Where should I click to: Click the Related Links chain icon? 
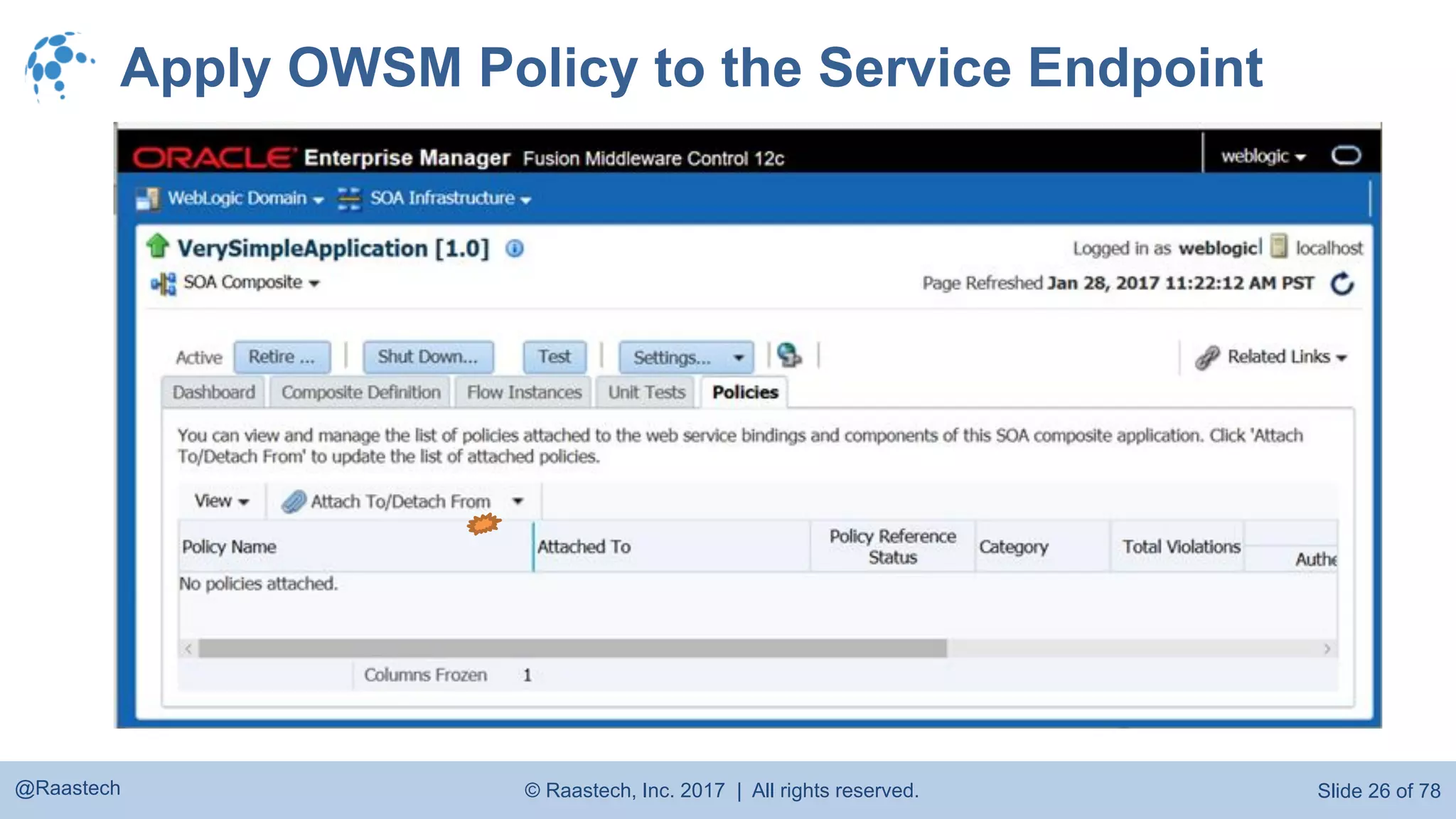coord(1207,357)
